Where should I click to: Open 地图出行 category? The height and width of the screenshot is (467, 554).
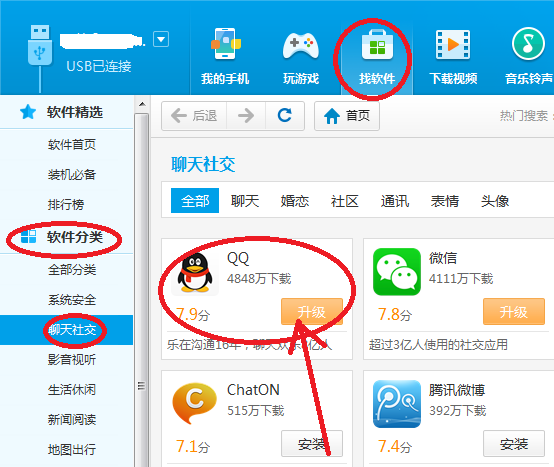pyautogui.click(x=72, y=450)
